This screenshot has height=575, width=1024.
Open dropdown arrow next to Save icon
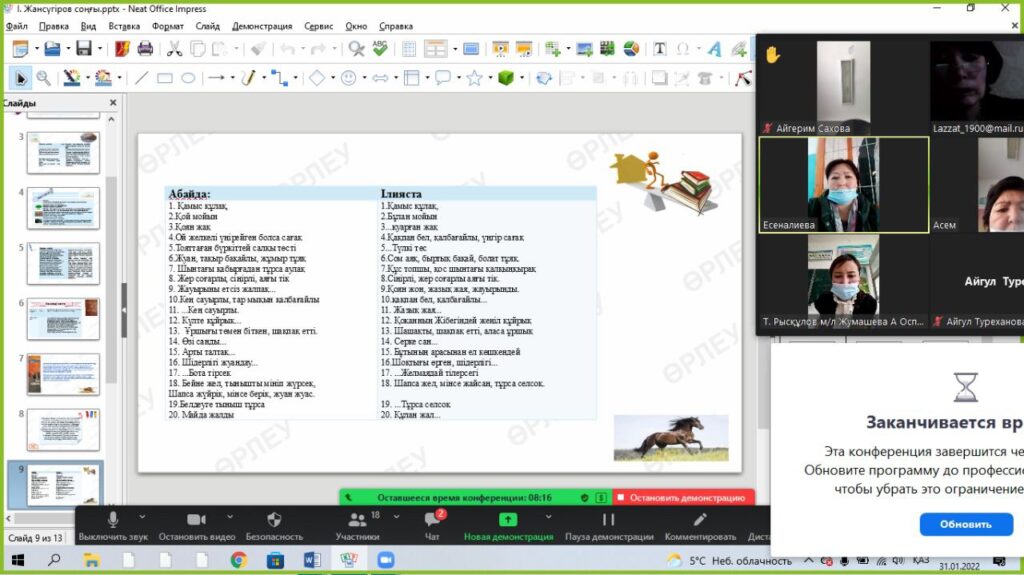[x=100, y=48]
